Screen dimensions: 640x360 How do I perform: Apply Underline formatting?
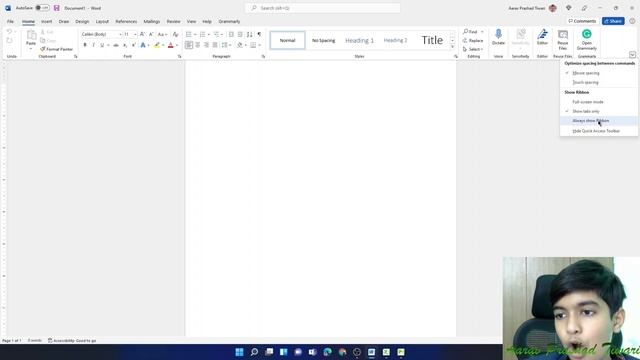[102, 45]
